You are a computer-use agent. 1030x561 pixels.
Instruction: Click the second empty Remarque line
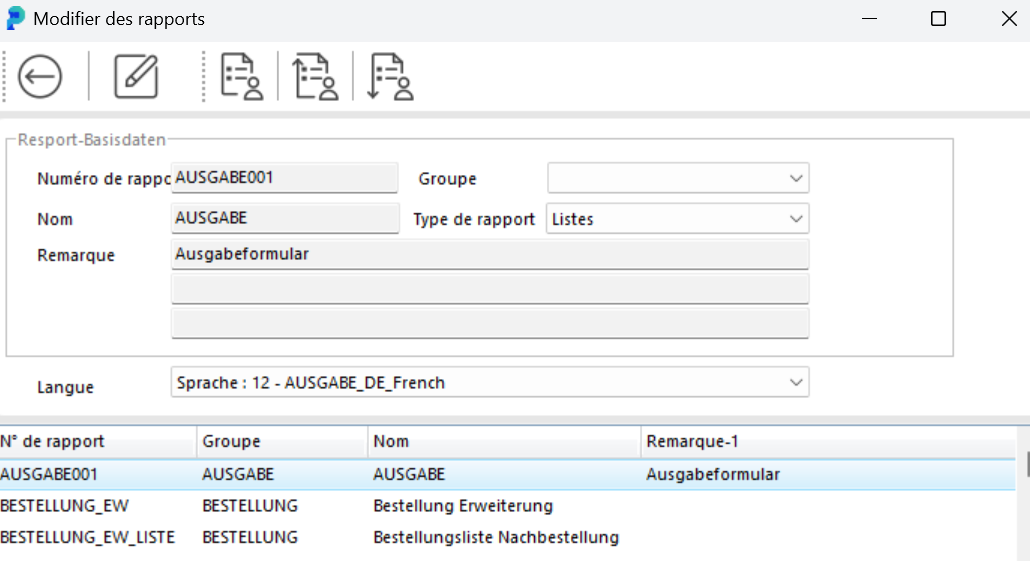point(489,289)
